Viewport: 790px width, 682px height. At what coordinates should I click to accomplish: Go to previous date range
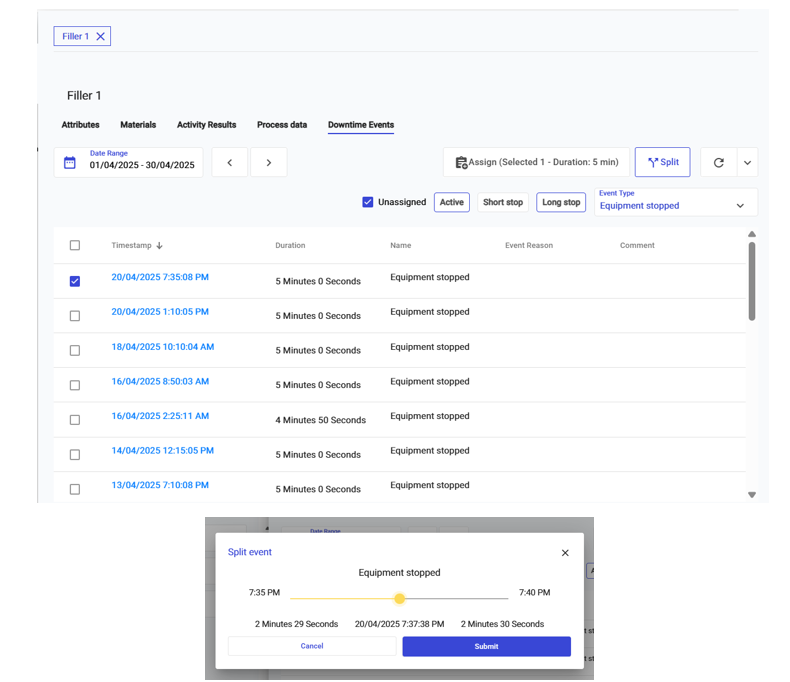(230, 163)
